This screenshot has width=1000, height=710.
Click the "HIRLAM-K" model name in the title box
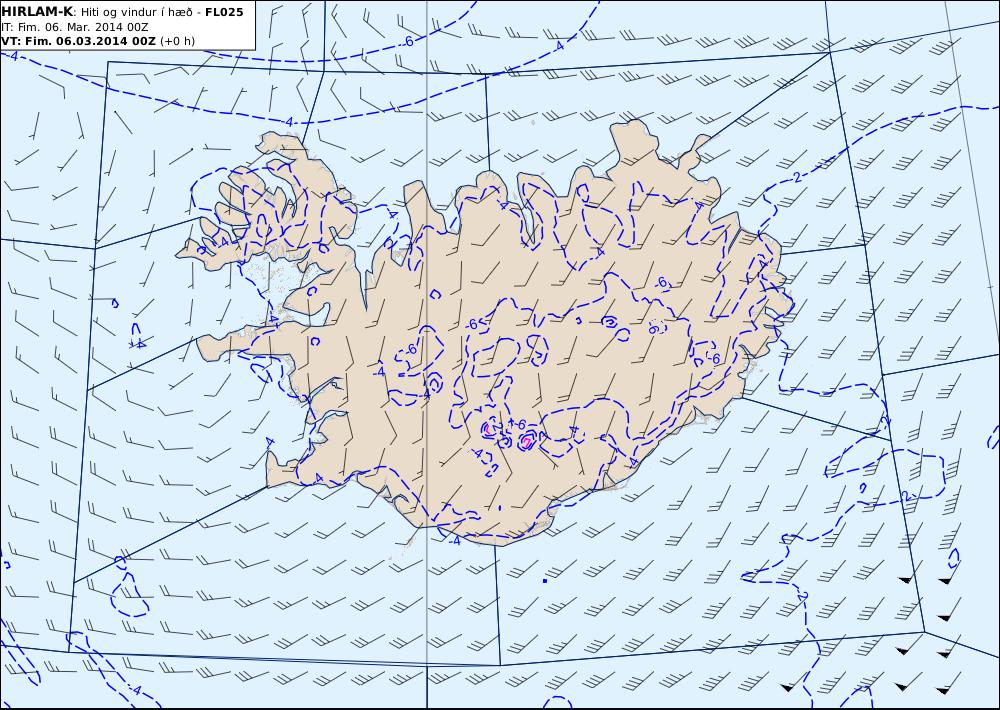[x=37, y=12]
